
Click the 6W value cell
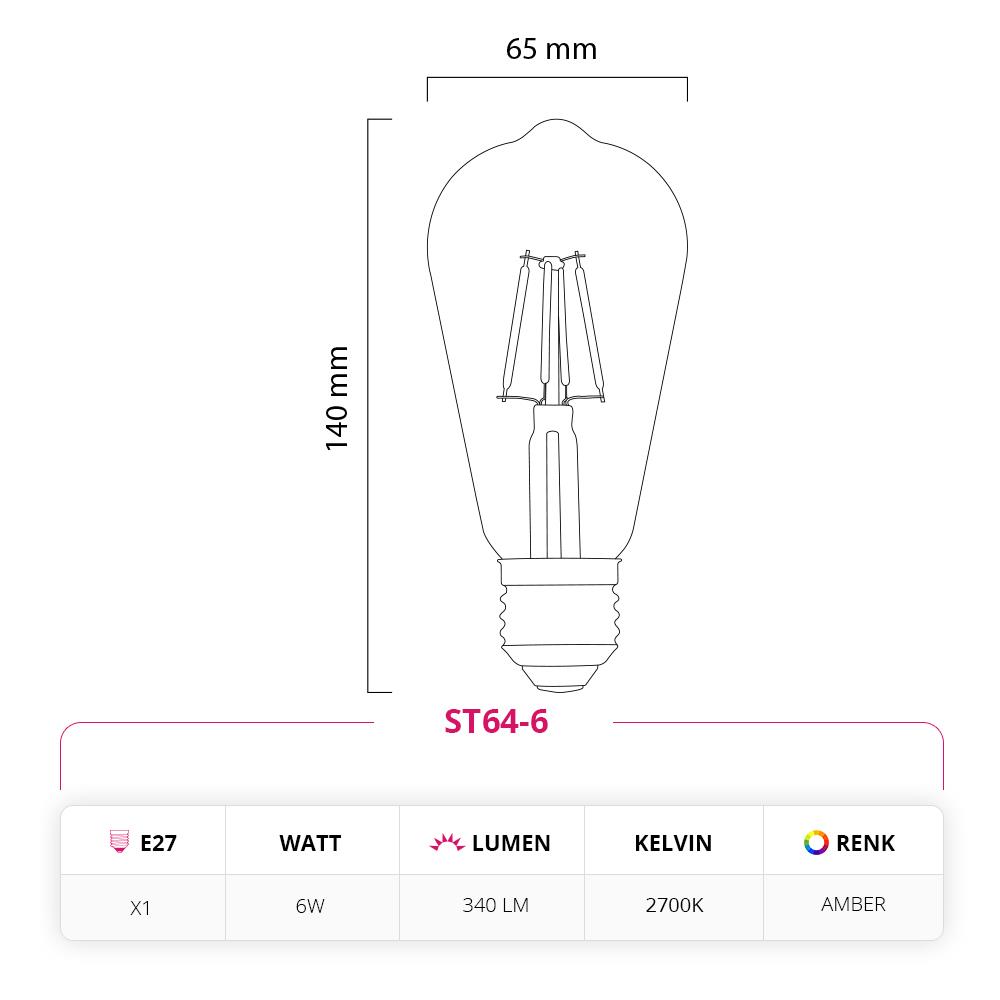pos(311,906)
